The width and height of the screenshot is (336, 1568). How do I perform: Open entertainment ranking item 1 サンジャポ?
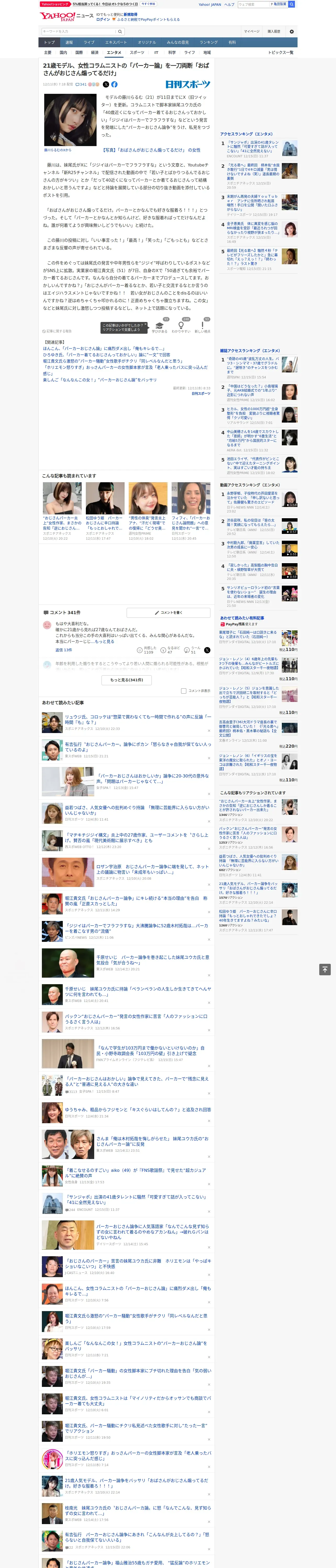(253, 147)
